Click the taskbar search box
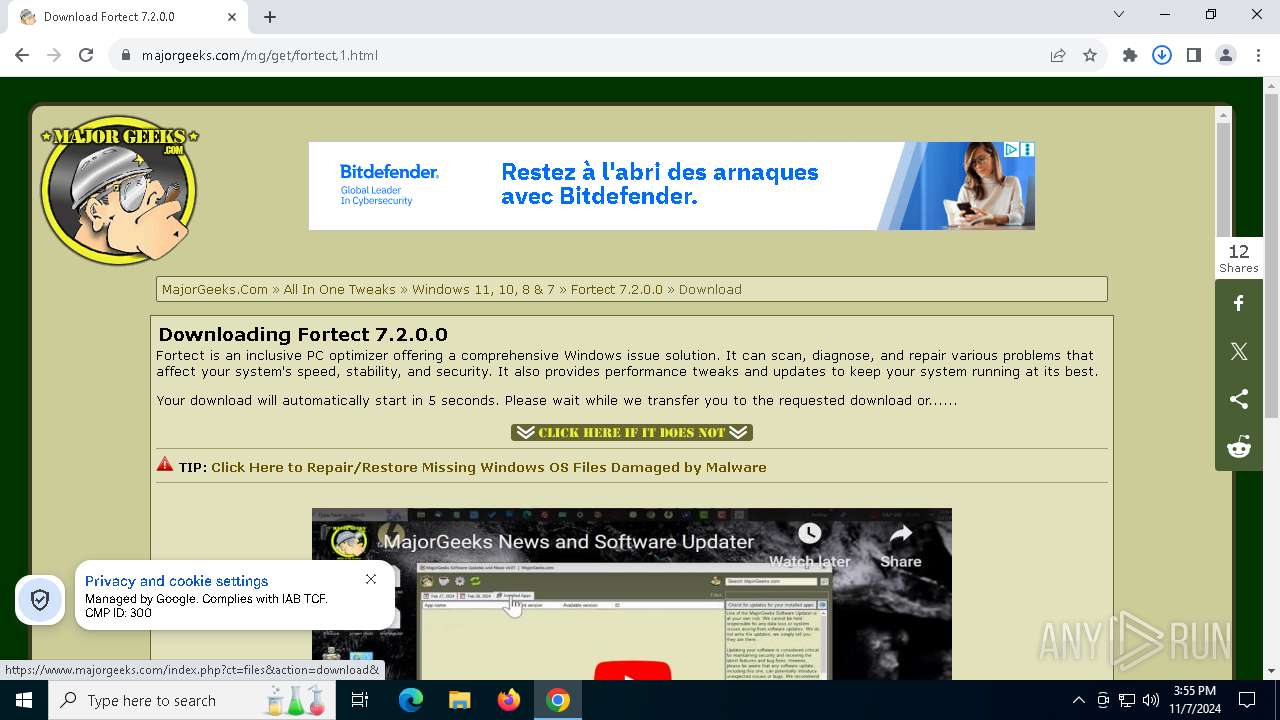1280x720 pixels. pos(192,700)
